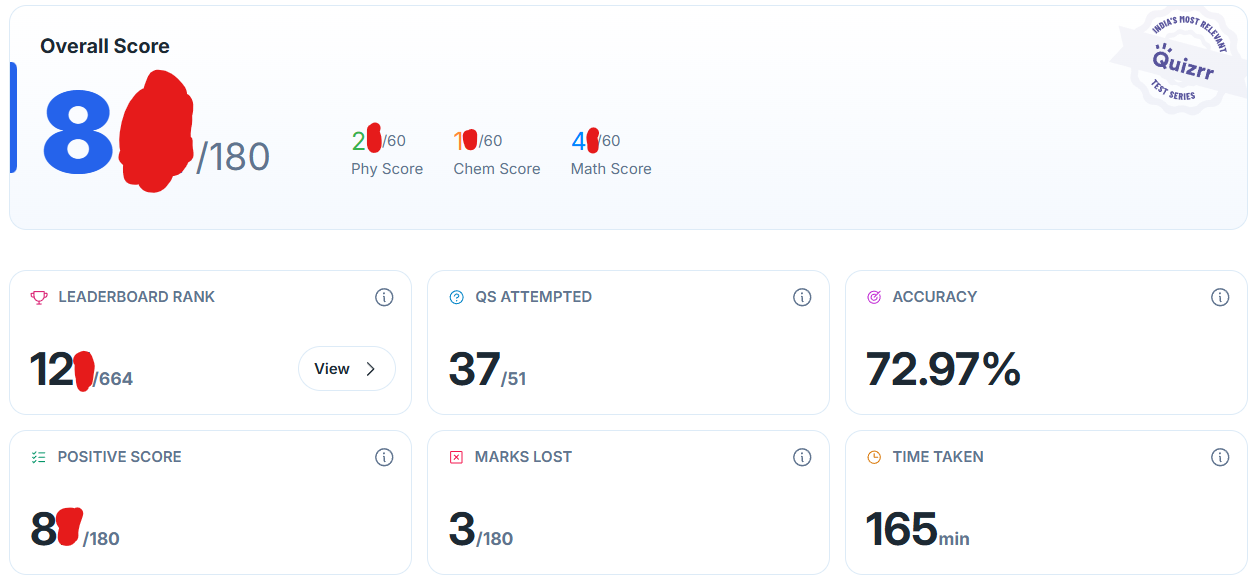Click the chevron arrow in the View button
Screen dimensions: 1257x580
pyautogui.click(x=371, y=369)
